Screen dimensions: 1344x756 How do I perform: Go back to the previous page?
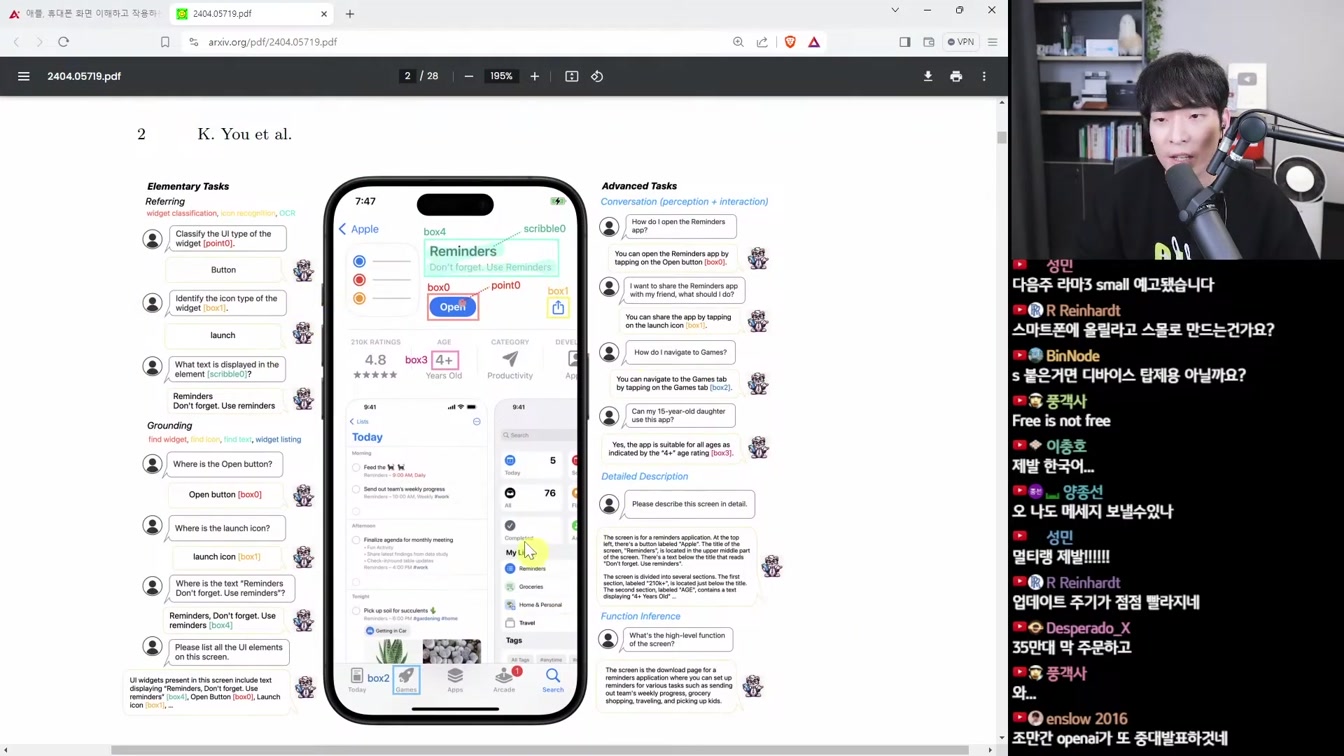[x=17, y=42]
